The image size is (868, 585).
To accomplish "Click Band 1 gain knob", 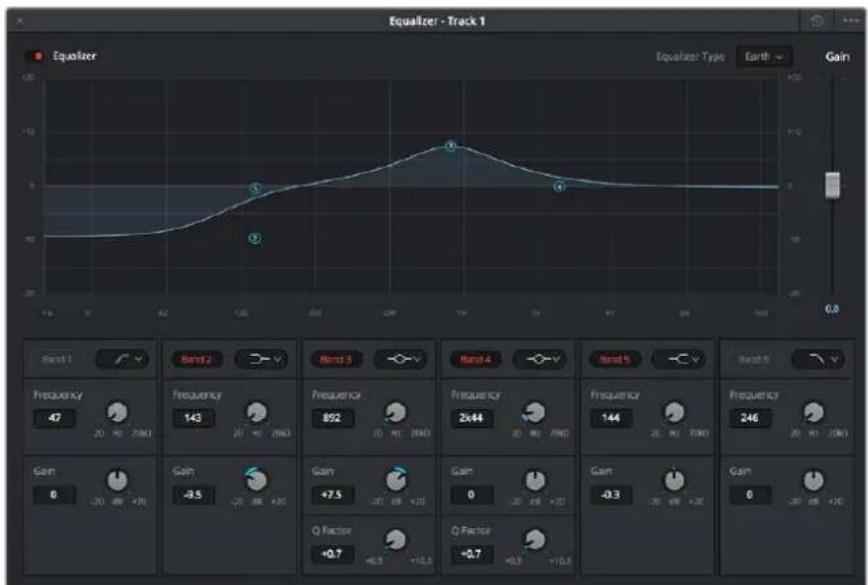I will click(117, 480).
